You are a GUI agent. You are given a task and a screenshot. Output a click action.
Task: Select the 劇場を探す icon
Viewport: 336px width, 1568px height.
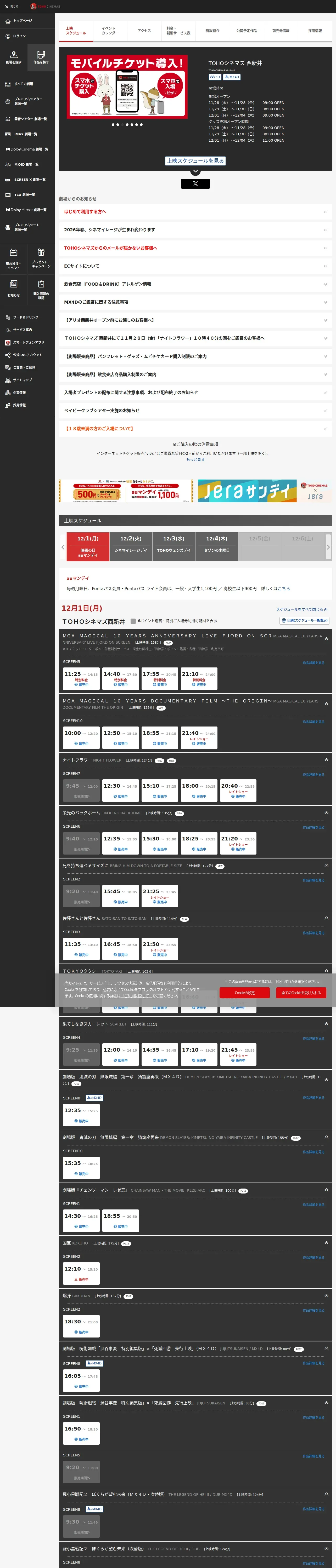coord(13,58)
